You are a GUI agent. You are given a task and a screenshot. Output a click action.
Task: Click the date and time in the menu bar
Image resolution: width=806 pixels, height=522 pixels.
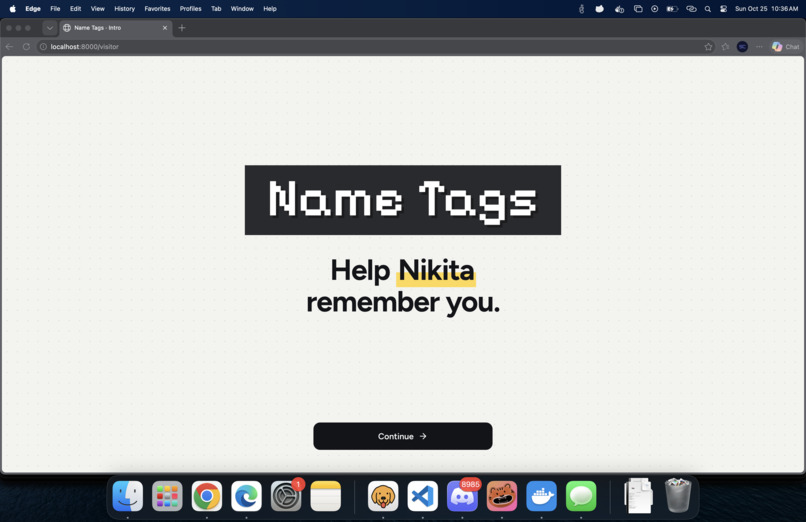[x=766, y=9]
